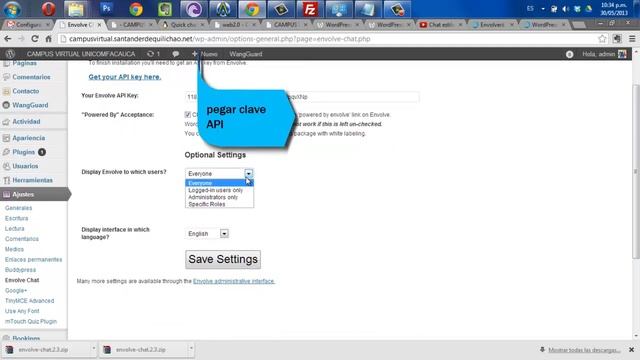Open Actividad in the sidebar
This screenshot has height=360, width=640.
[x=26, y=122]
